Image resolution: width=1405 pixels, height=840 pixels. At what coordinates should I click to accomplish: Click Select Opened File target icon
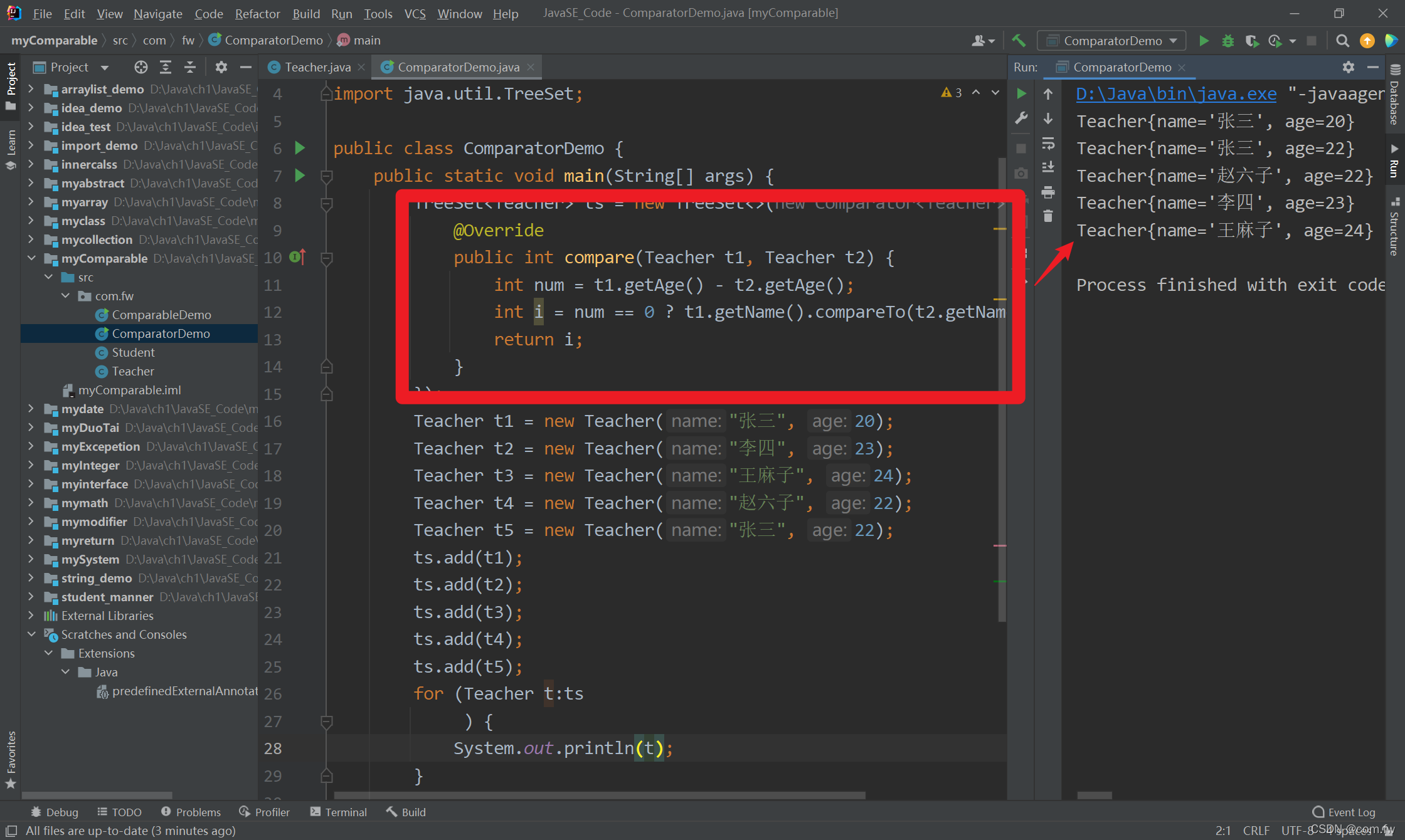coord(140,67)
